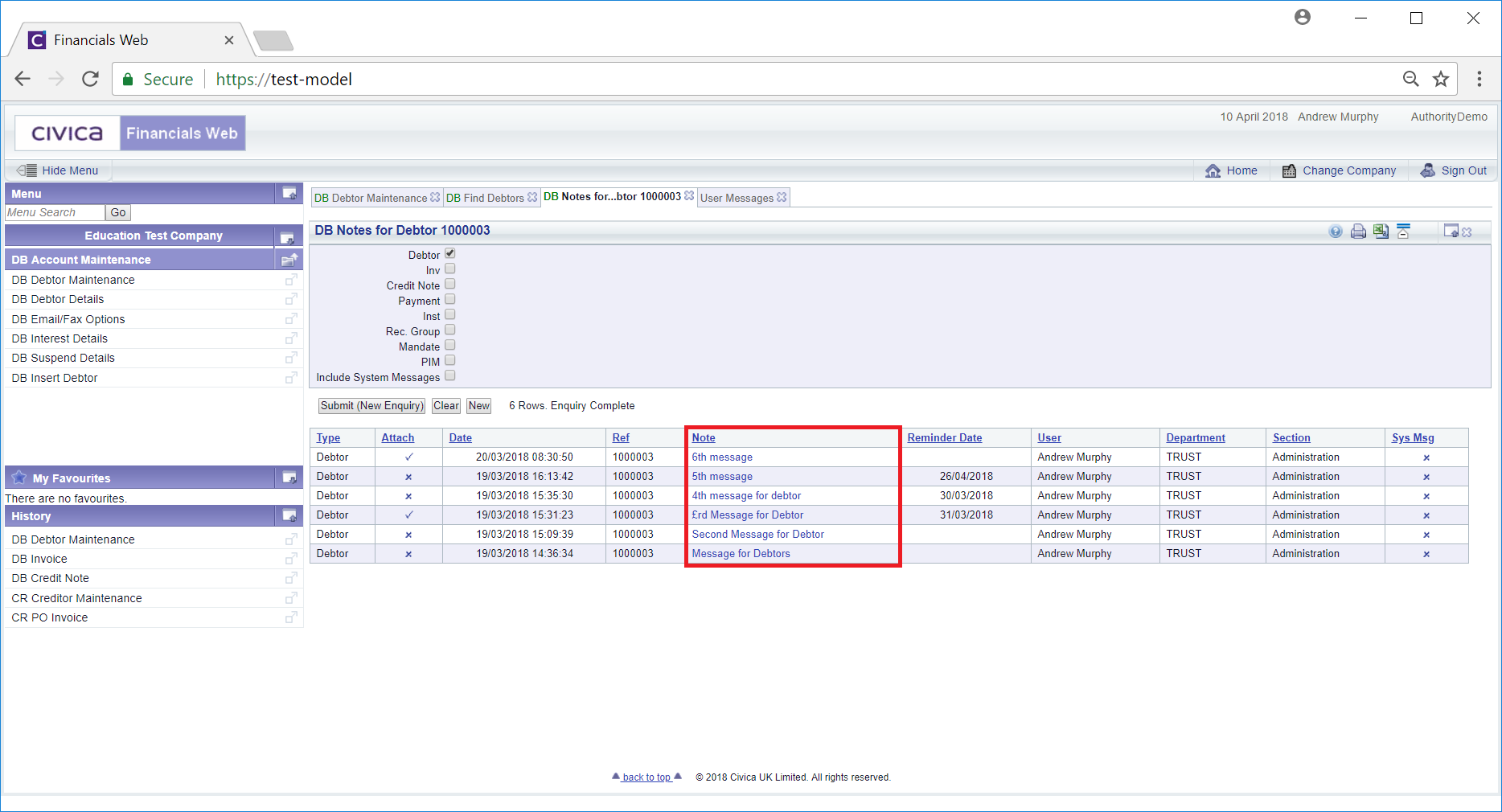Enable Include System Messages checkbox
The width and height of the screenshot is (1502, 812).
point(450,375)
